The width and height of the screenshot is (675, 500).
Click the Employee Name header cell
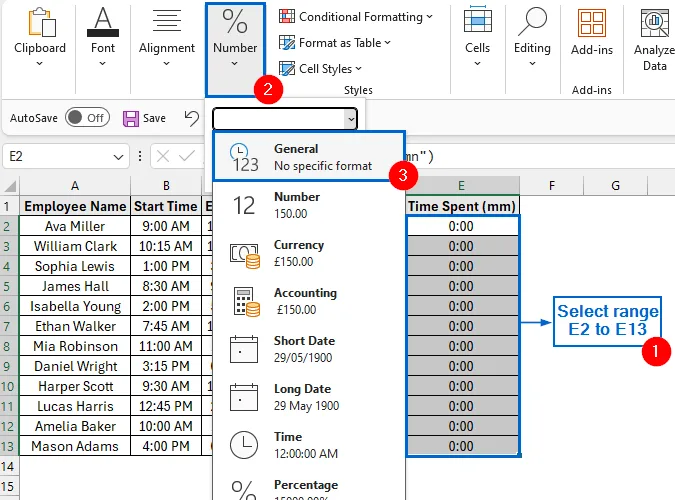click(x=75, y=206)
